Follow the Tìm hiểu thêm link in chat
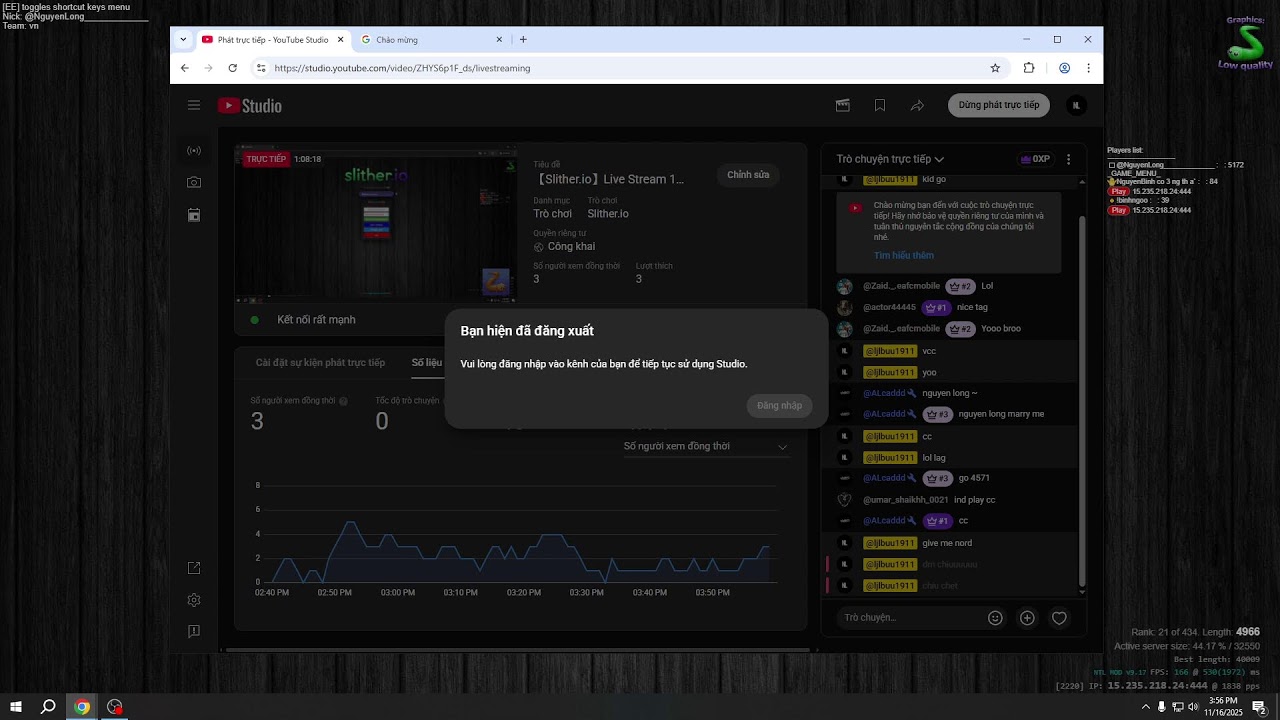The image size is (1280, 720). click(903, 255)
